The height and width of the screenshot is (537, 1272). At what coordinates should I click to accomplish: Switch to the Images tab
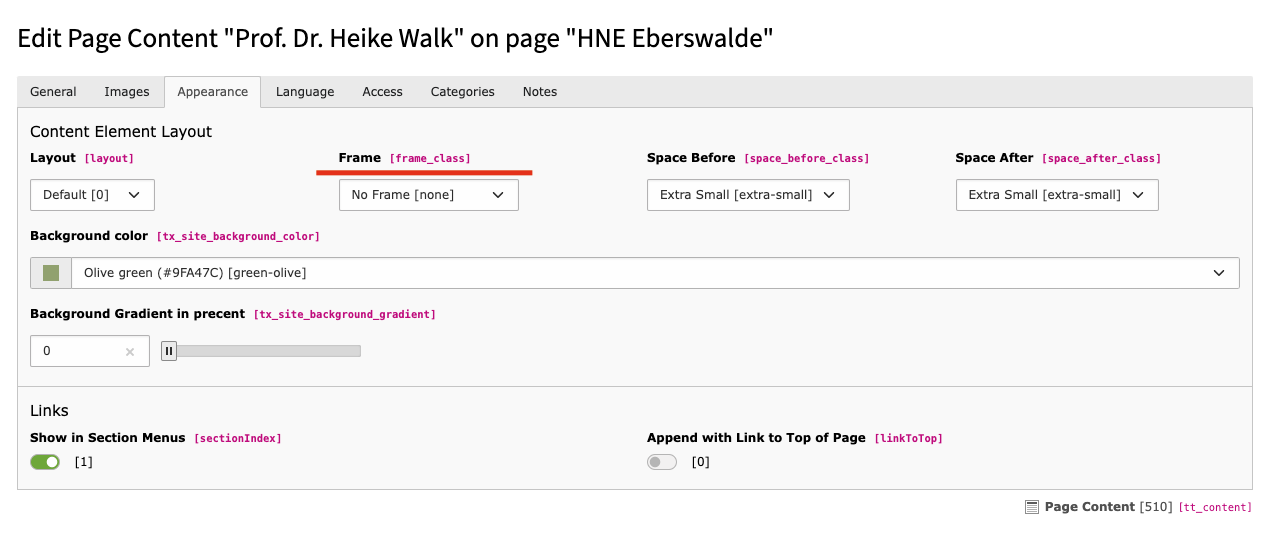[127, 92]
